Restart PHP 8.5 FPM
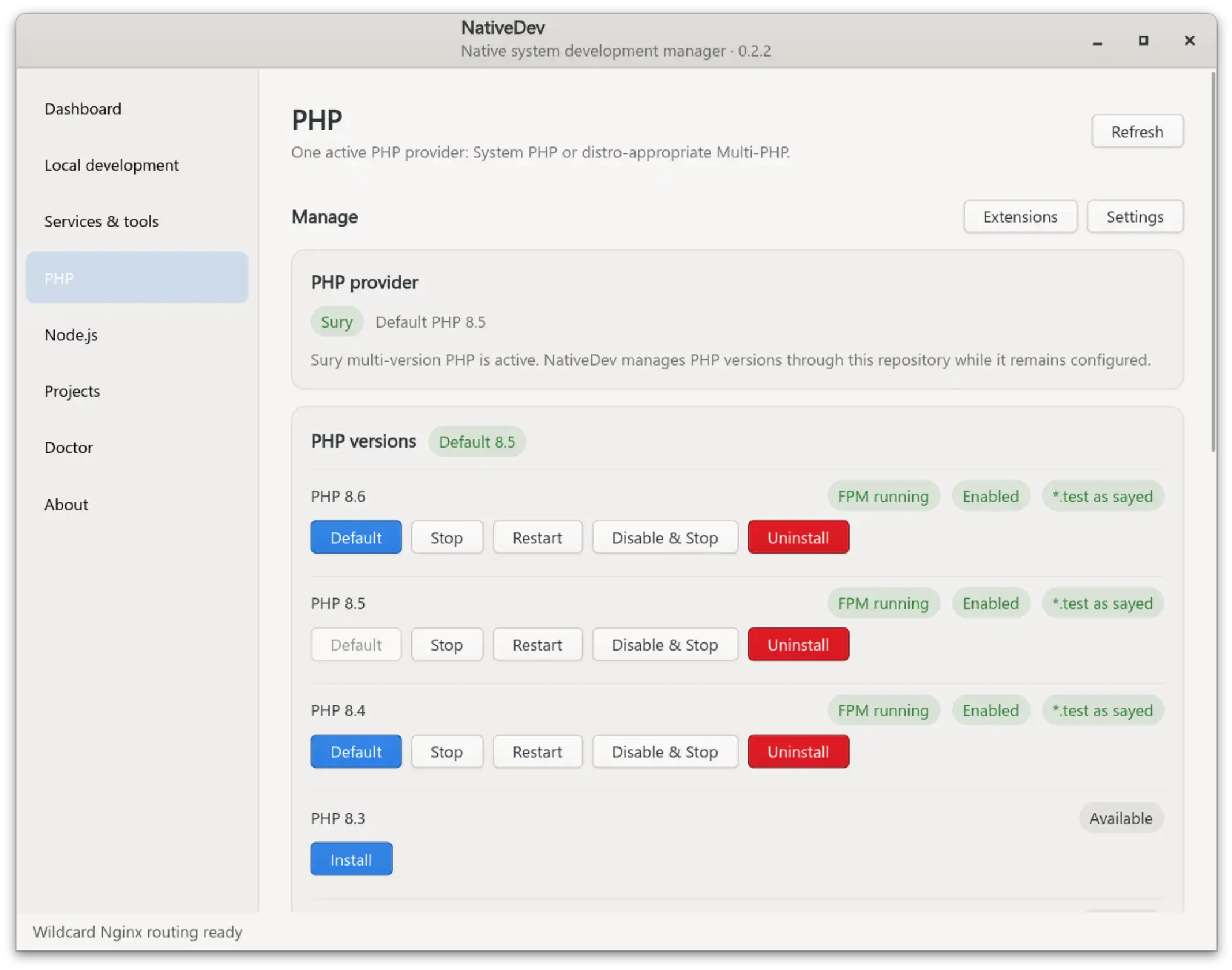1232x970 pixels. click(537, 645)
